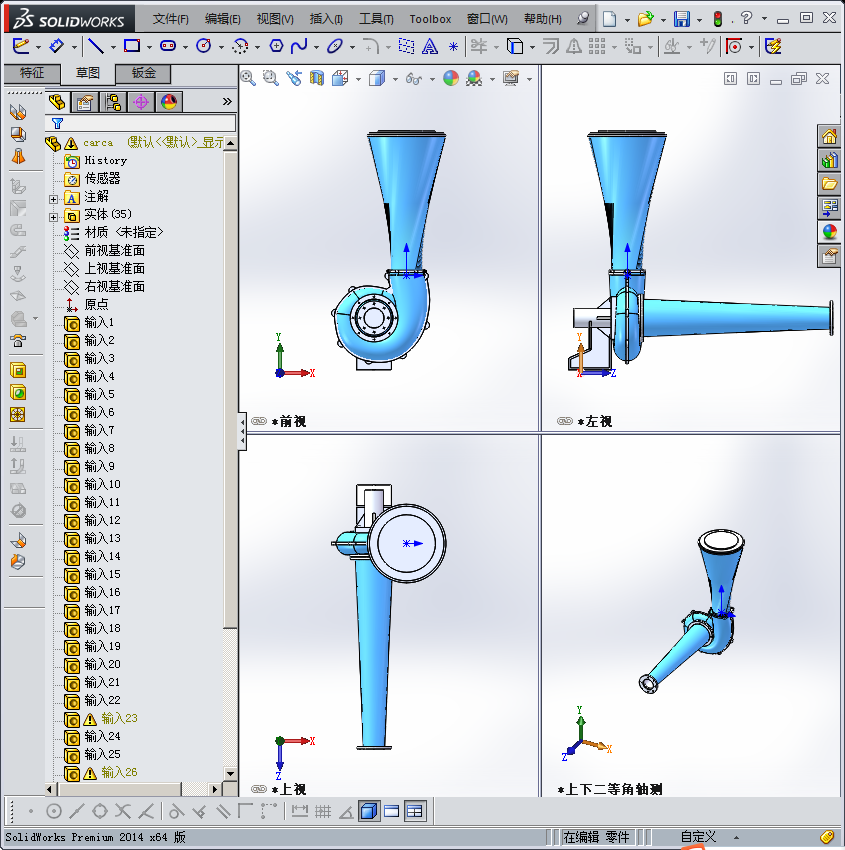Open the Appearances task pane
845x850 pixels.
(829, 231)
